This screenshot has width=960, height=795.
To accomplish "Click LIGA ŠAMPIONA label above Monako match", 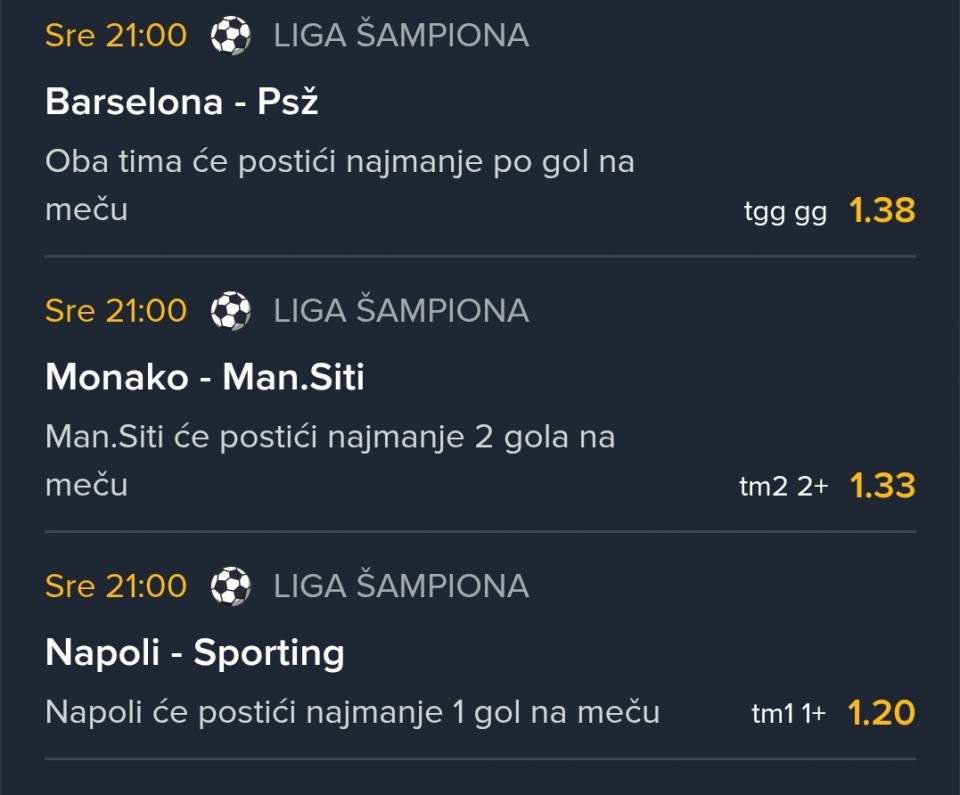I will 401,311.
